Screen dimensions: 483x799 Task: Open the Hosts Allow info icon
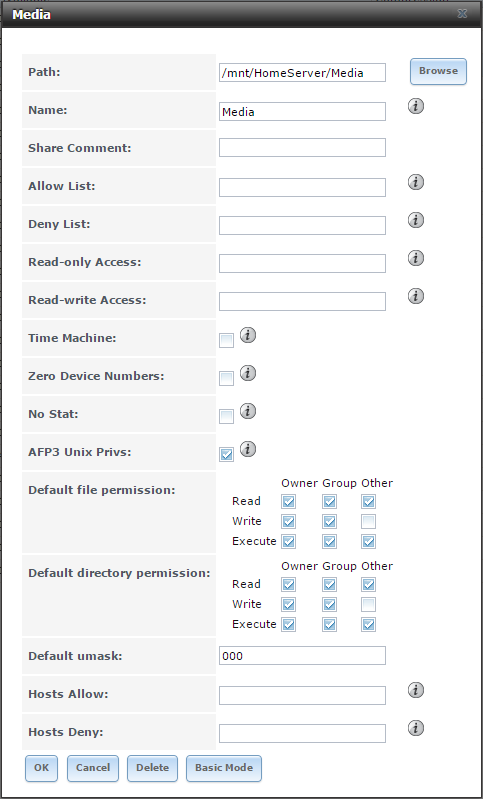[416, 690]
